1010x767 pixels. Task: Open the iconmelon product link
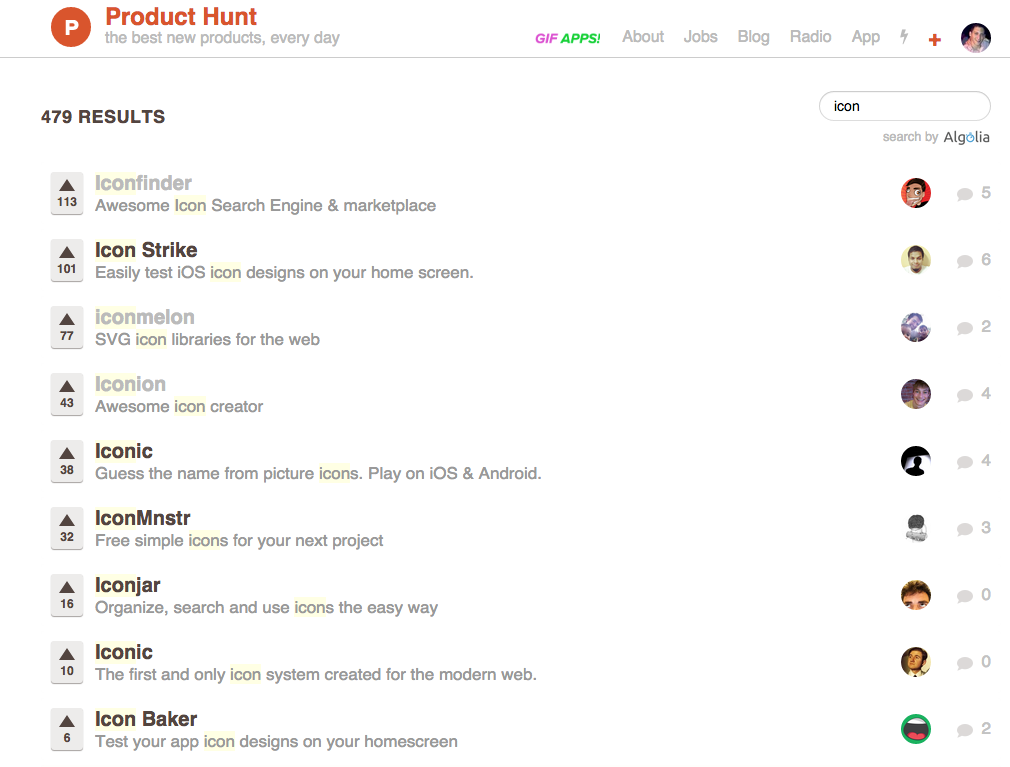(145, 317)
